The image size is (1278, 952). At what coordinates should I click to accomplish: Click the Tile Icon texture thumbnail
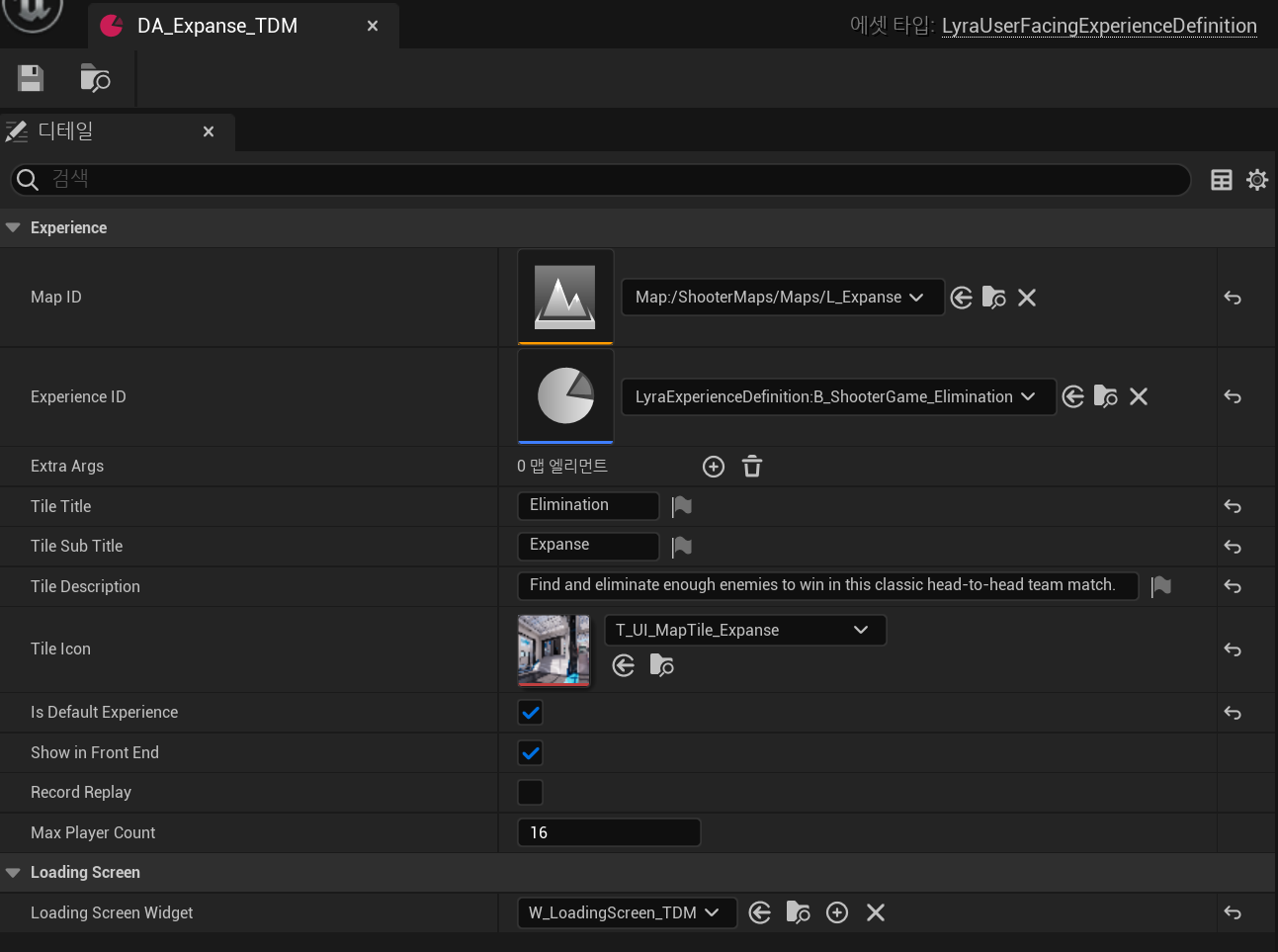[x=554, y=649]
